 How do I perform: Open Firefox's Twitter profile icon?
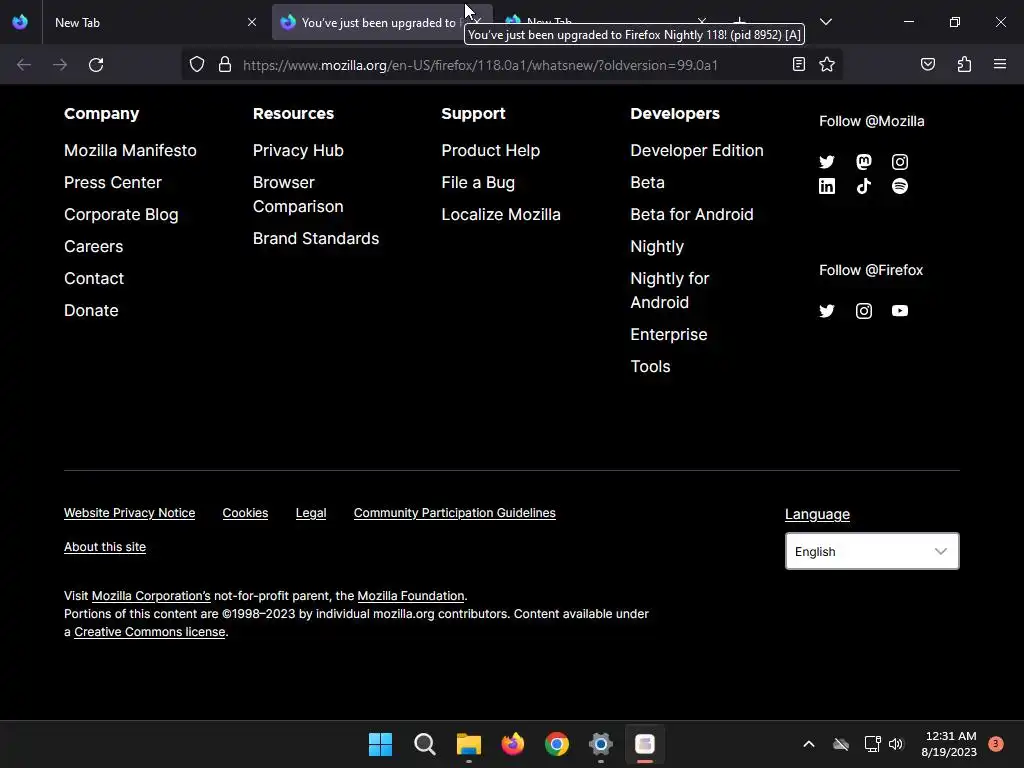tap(827, 311)
